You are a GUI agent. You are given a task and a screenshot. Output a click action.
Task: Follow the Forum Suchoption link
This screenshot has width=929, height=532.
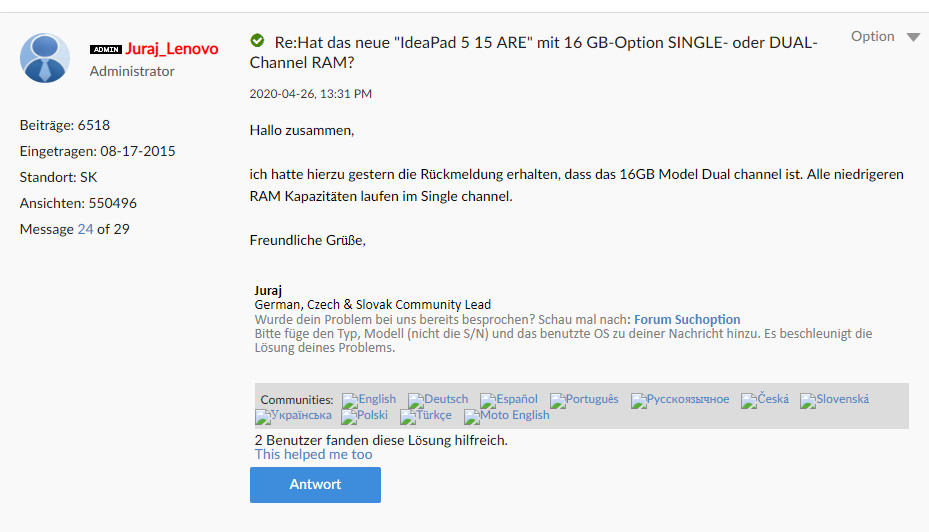click(x=687, y=319)
